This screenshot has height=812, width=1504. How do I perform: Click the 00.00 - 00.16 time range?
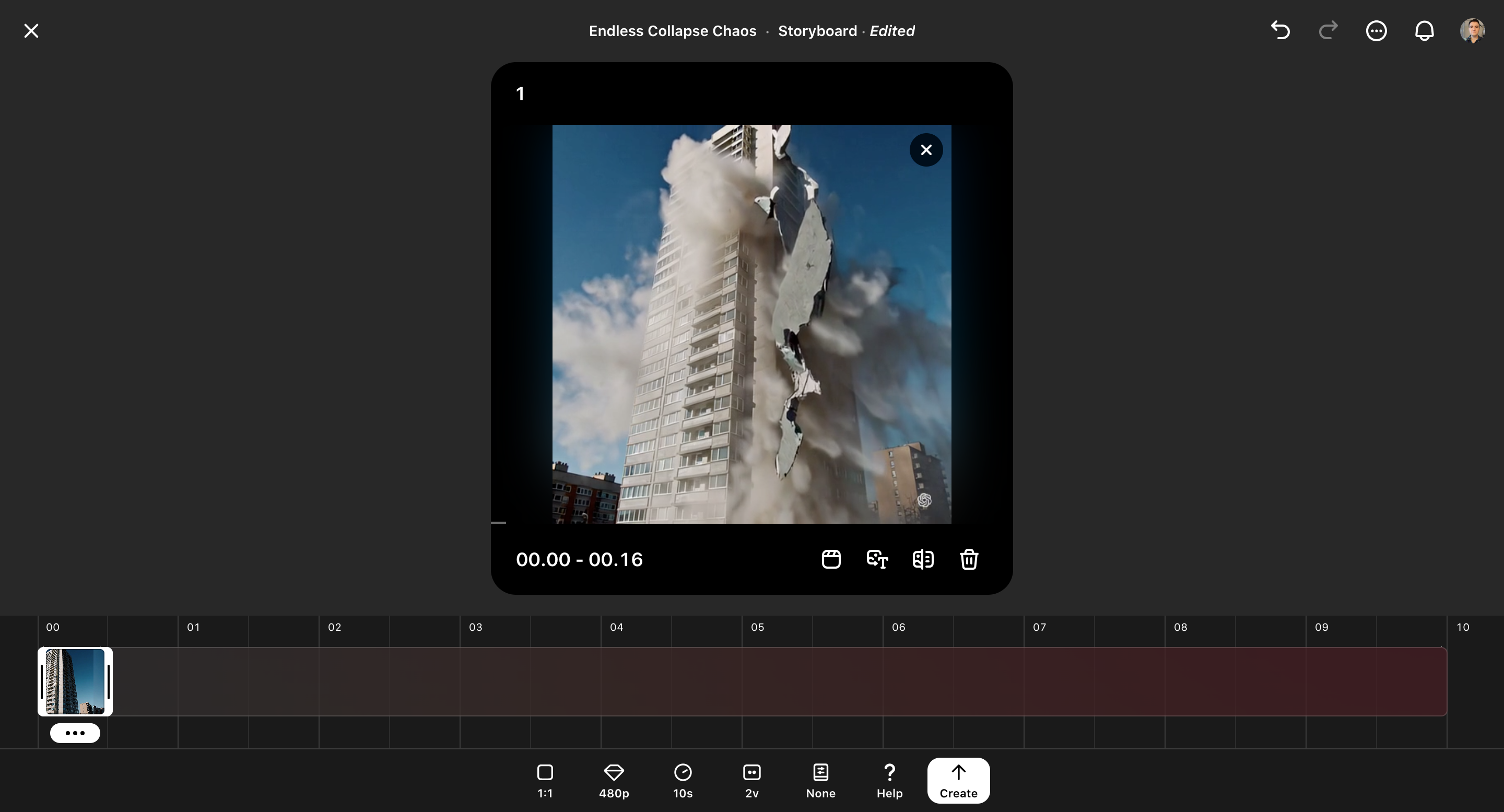(579, 559)
